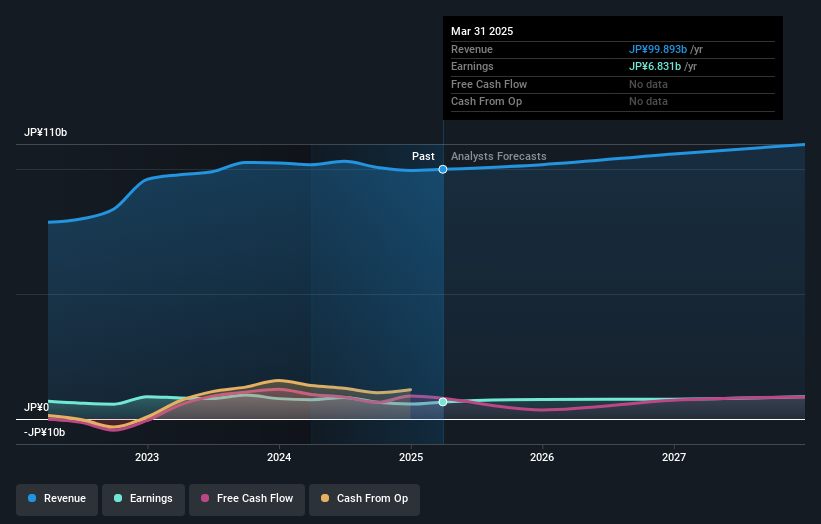
Task: Click the JP¥99.893b revenue value
Action: tap(658, 49)
